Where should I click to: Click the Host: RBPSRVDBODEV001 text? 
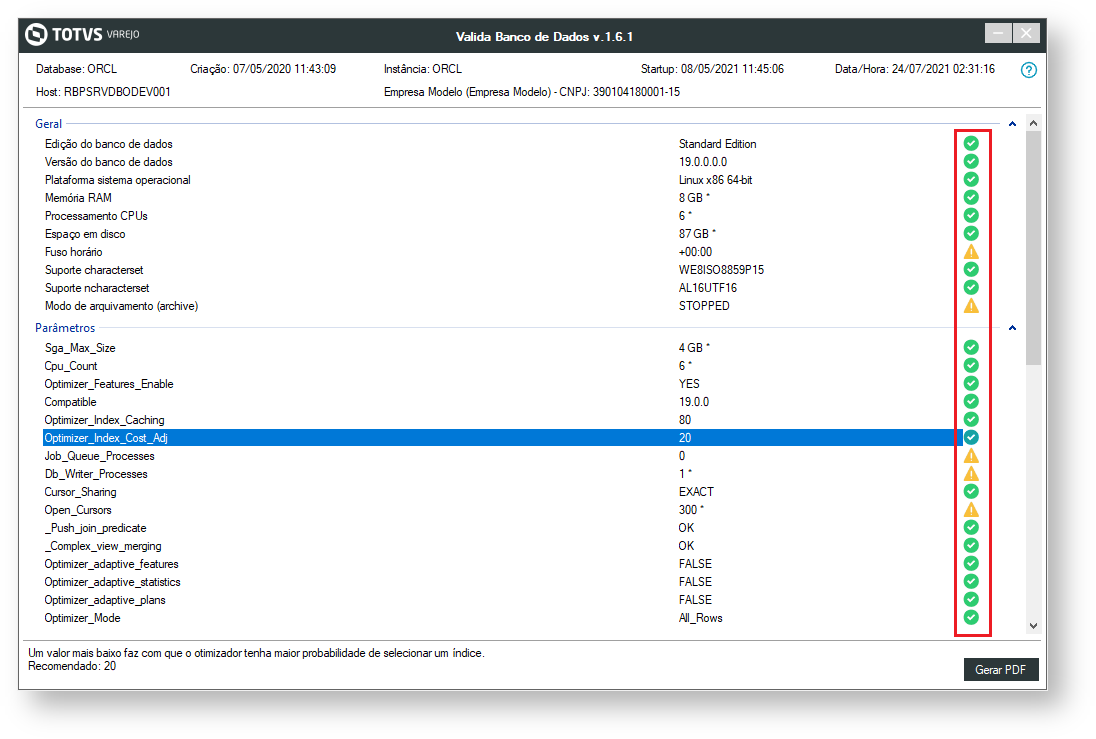click(x=103, y=92)
